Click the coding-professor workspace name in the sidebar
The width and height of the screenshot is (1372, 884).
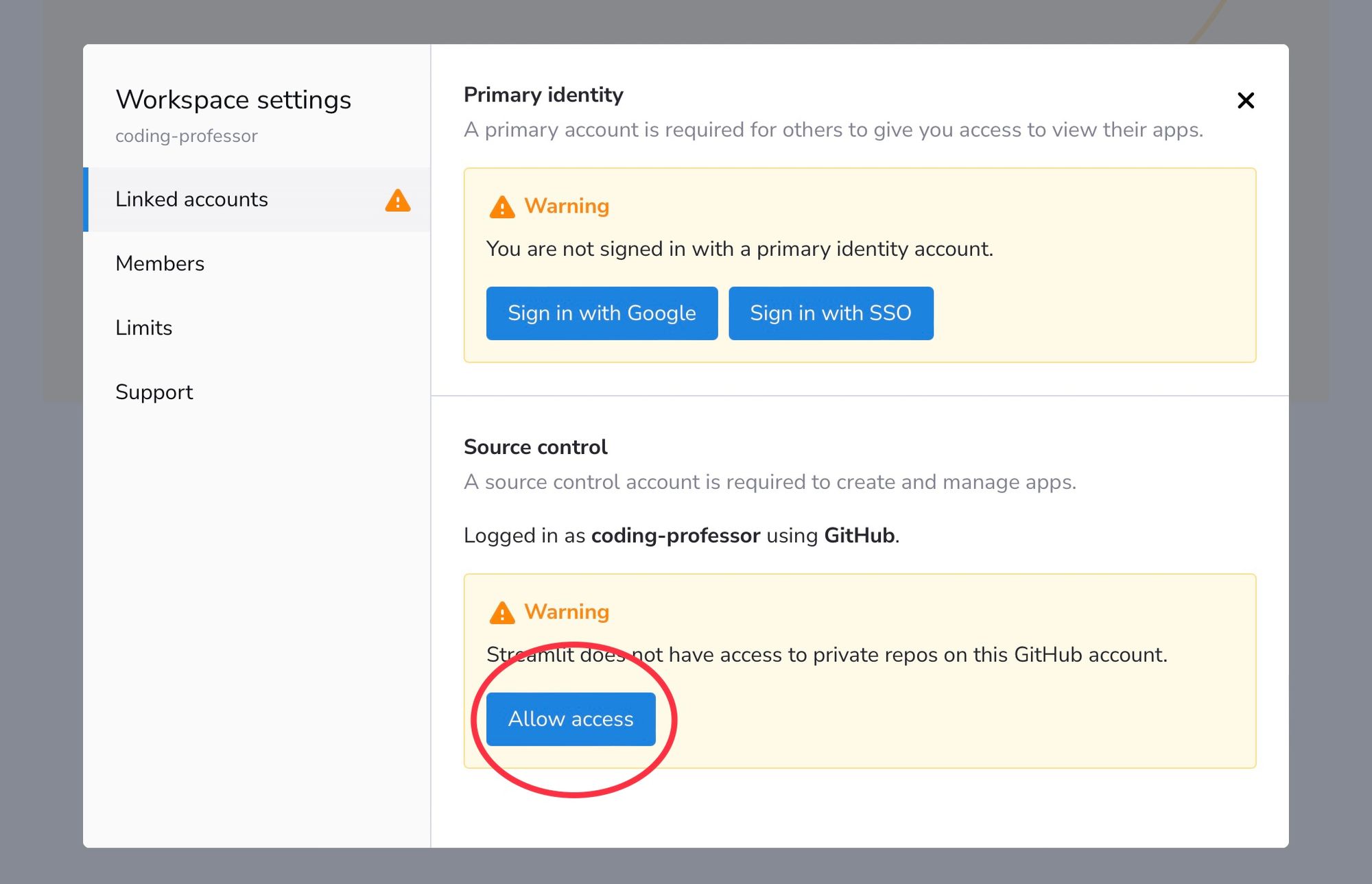(x=186, y=136)
